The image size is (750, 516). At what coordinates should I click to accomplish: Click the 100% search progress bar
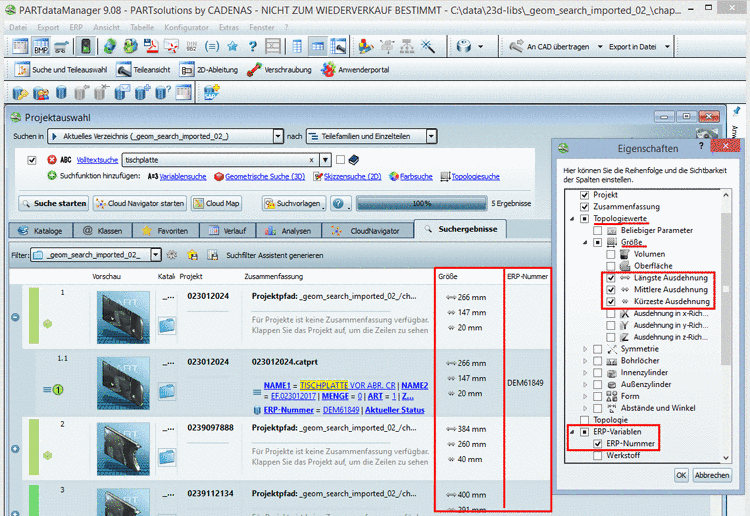tap(421, 203)
